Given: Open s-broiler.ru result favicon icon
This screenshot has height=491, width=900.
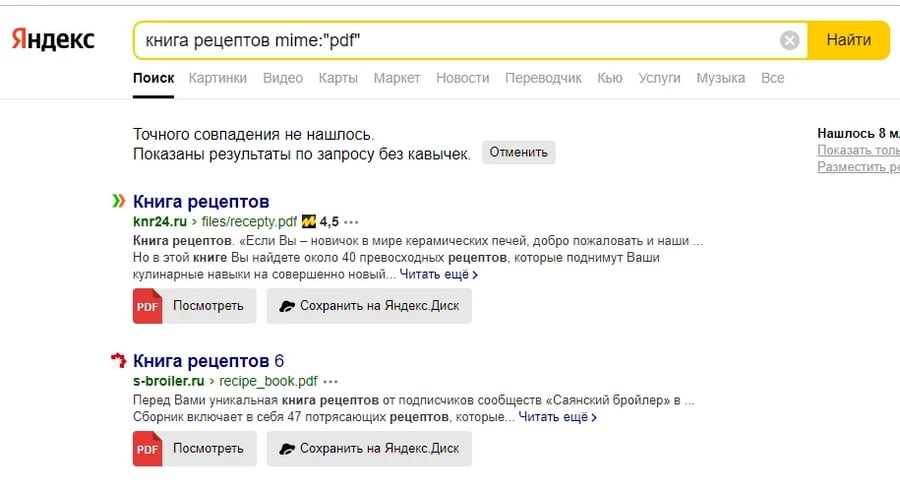Looking at the screenshot, I should coord(118,360).
